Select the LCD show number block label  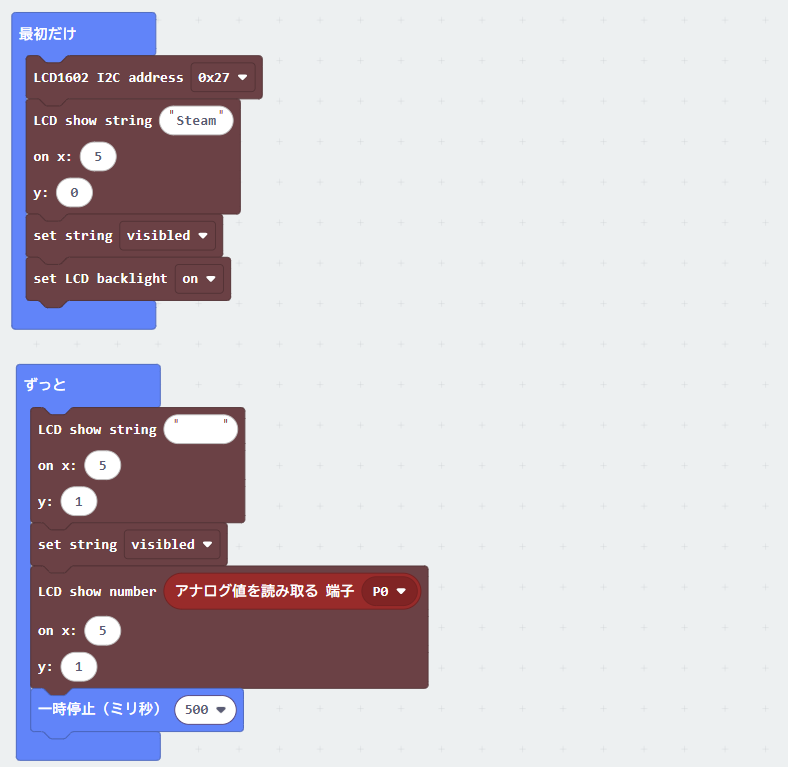click(x=97, y=592)
